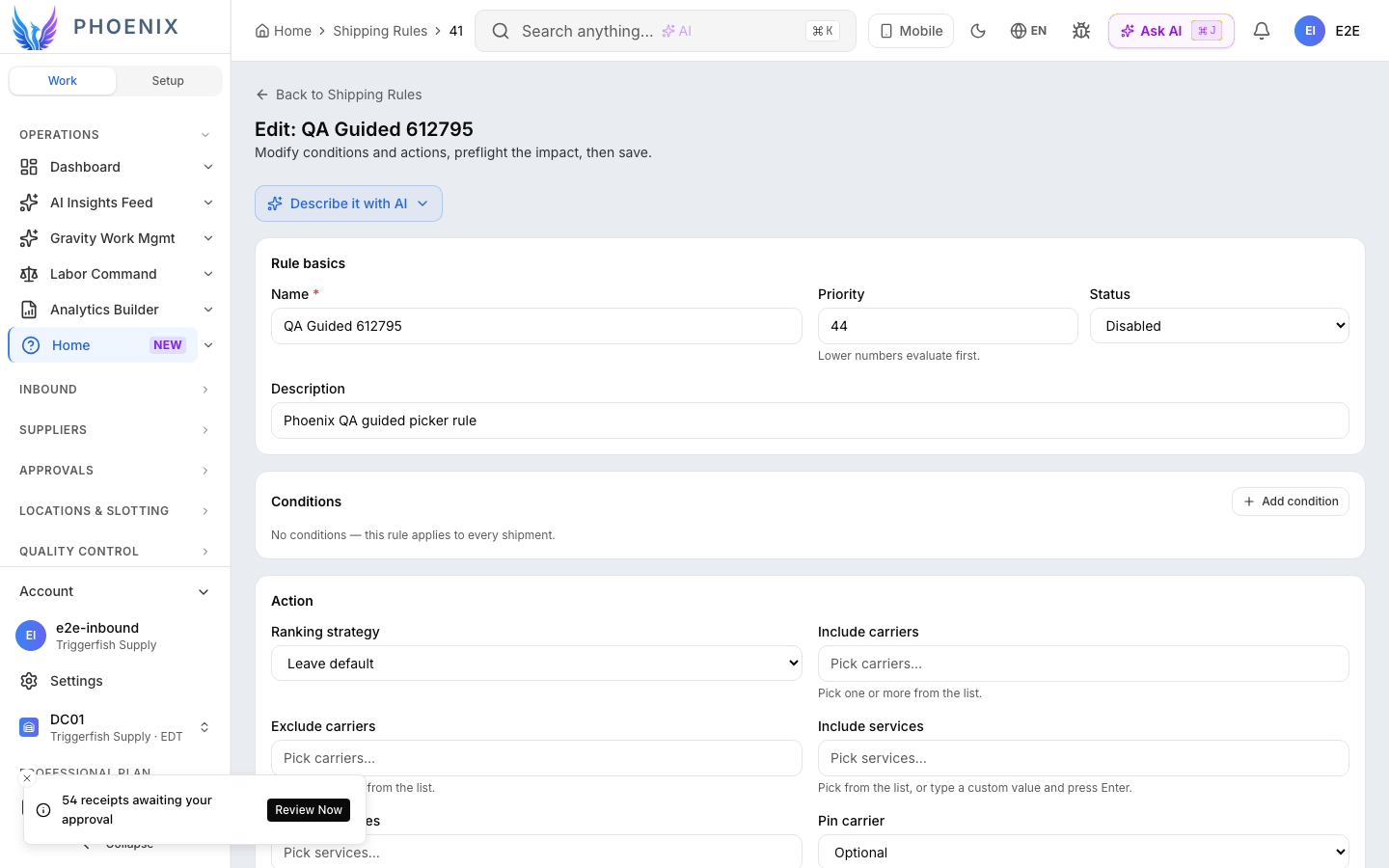Click Include services picker field
Image resolution: width=1389 pixels, height=868 pixels.
point(1083,758)
